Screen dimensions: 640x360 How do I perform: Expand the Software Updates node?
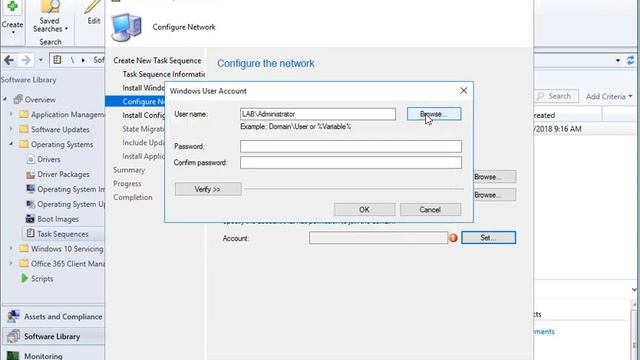click(x=11, y=129)
